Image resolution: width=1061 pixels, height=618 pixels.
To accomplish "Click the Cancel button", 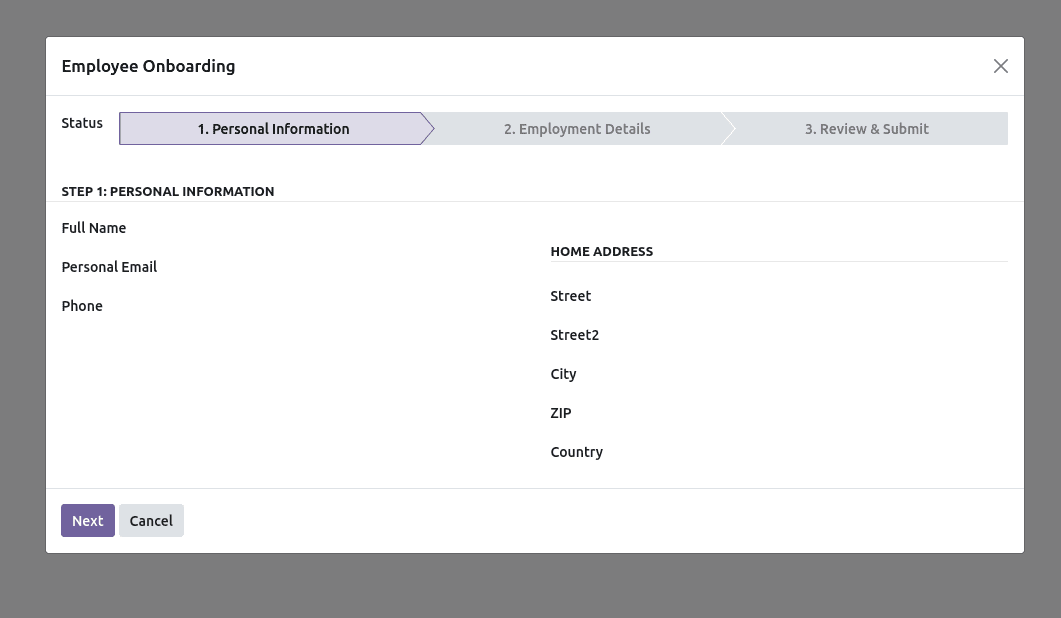I will (x=151, y=520).
